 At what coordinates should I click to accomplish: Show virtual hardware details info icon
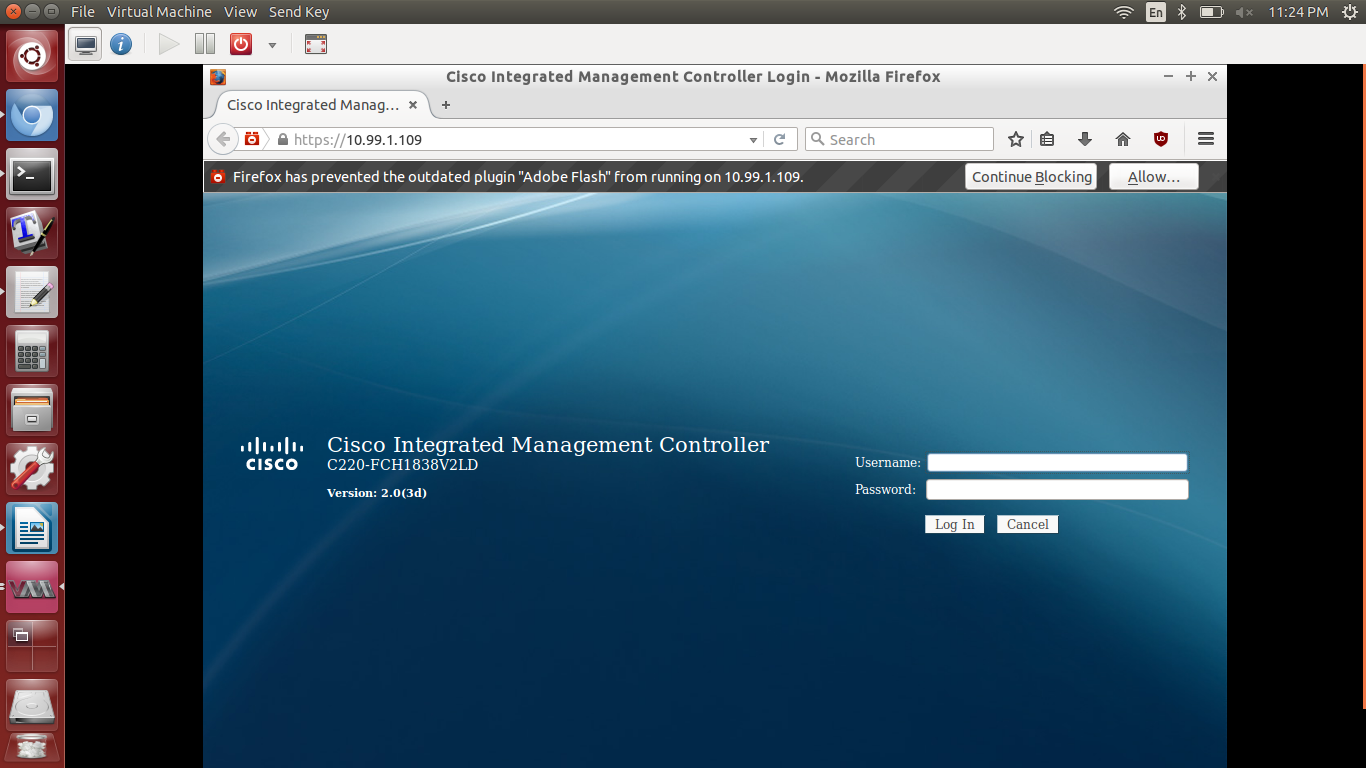[x=121, y=44]
